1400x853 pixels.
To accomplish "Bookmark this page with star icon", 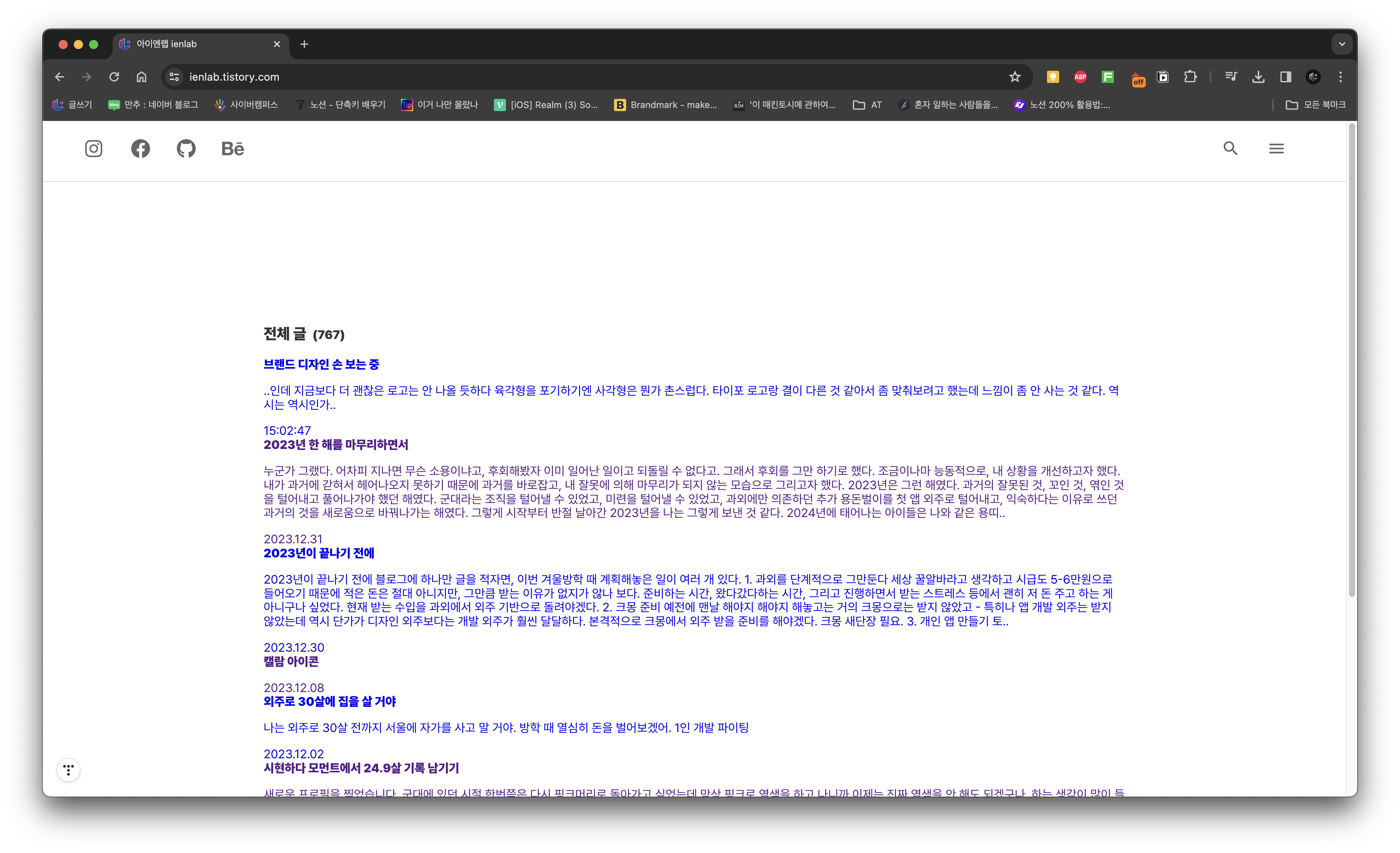I will tap(1015, 77).
